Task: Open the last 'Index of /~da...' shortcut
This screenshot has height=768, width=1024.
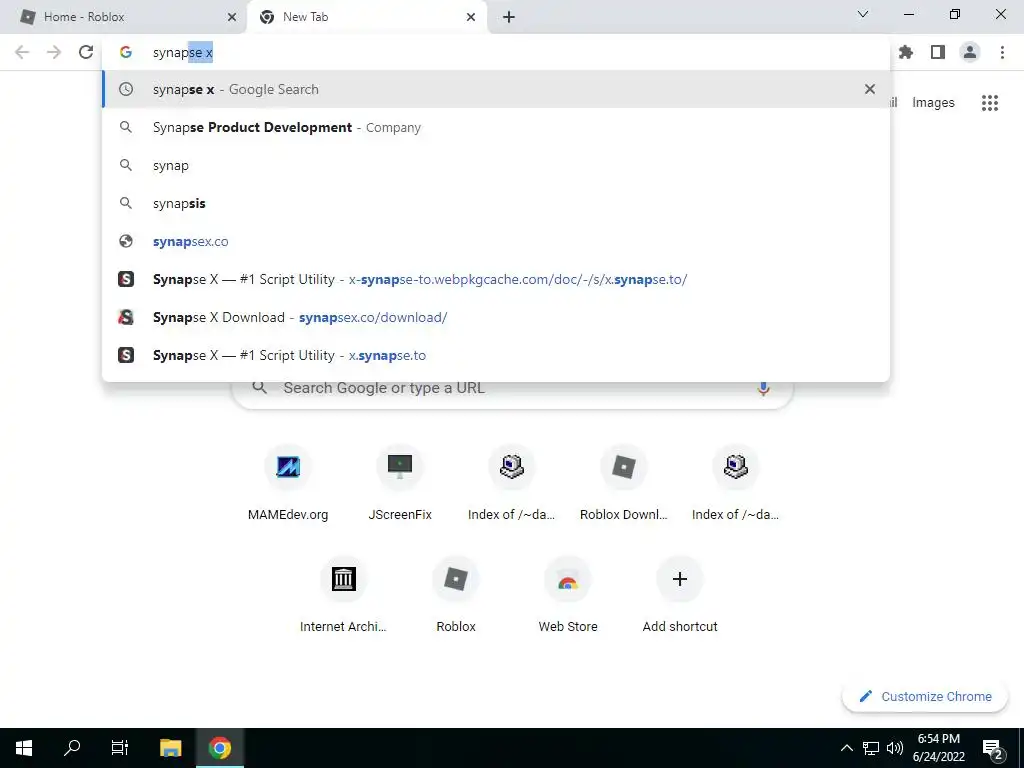Action: point(735,484)
